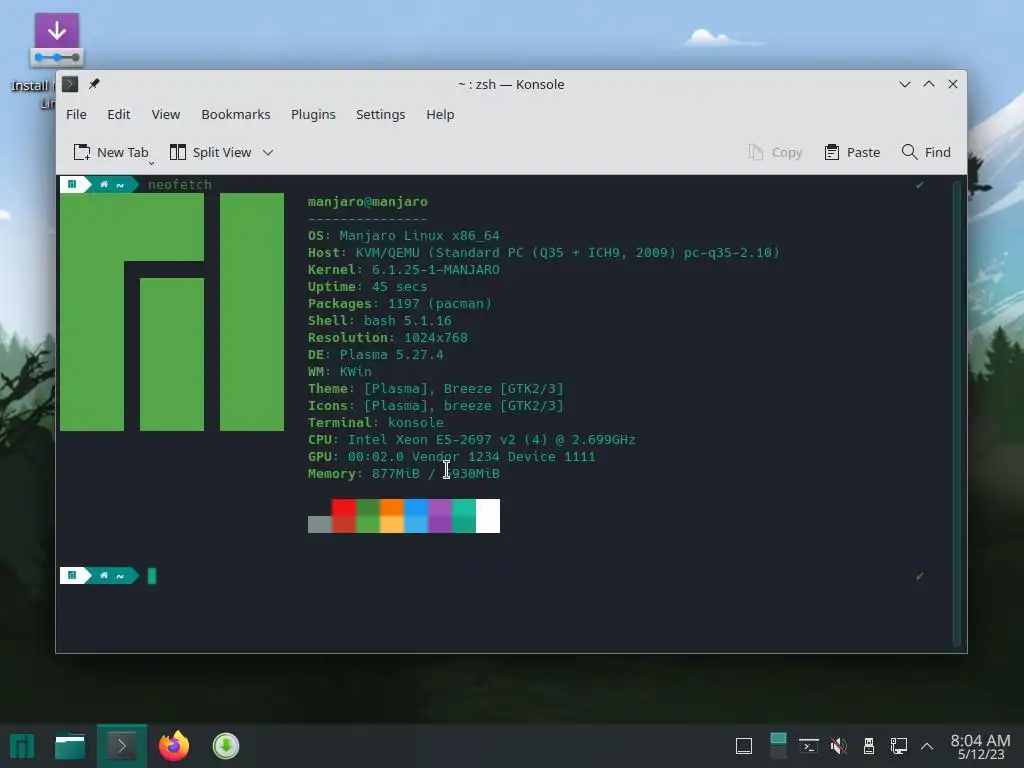Click the Icons: [Plasma], breeze line

click(436, 406)
